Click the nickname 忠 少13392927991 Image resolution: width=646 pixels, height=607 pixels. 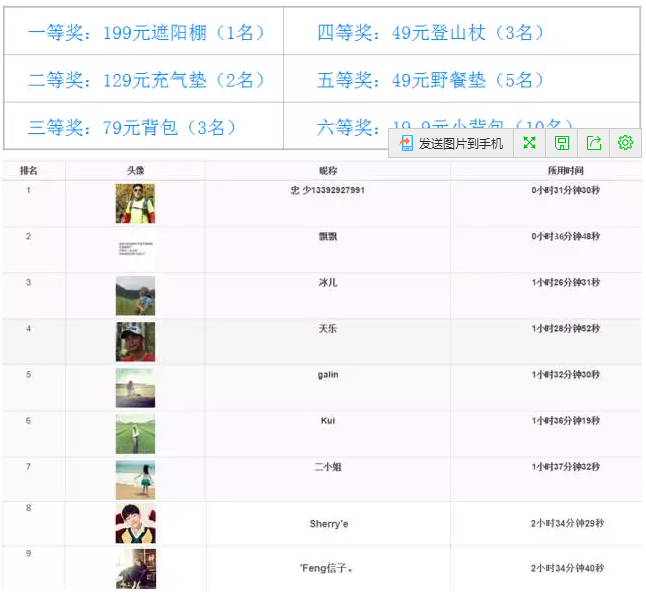(x=328, y=190)
